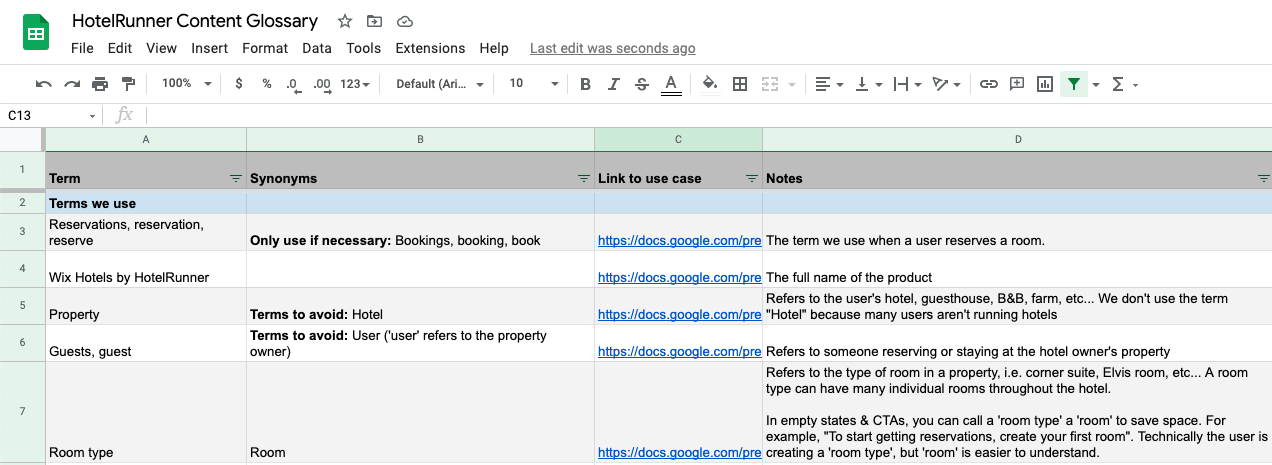This screenshot has width=1272, height=465.
Task: Open filter views dropdown arrow
Action: point(1096,85)
